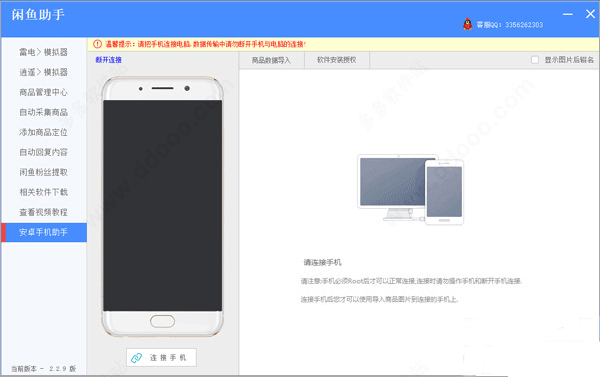Screen dimensions: 600x377
Task: Select 自动回复内容 in sidebar
Action: pos(44,152)
